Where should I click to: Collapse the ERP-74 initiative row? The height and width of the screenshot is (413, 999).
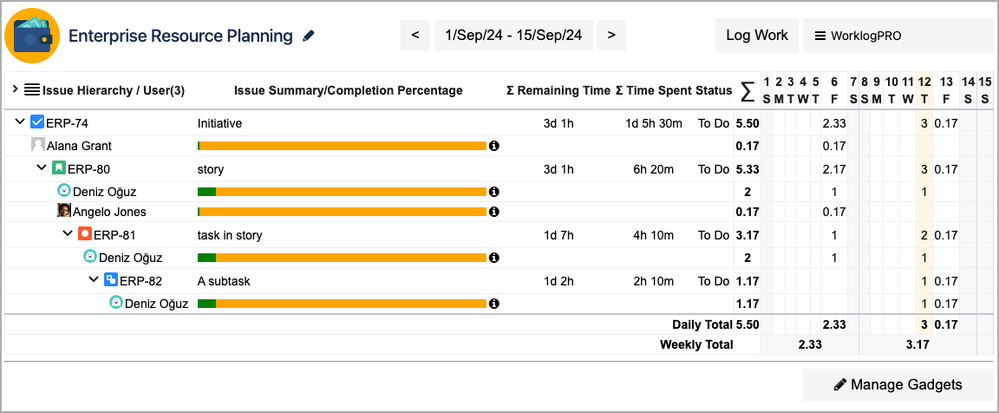click(x=20, y=124)
